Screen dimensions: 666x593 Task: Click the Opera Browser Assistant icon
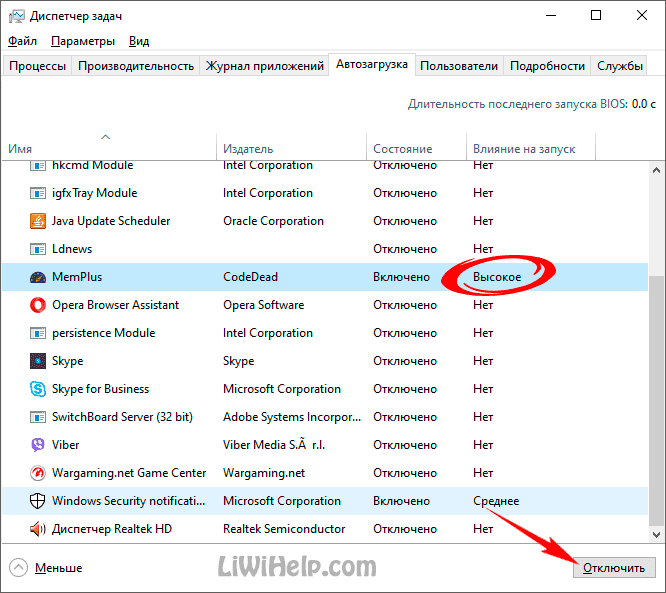[x=38, y=305]
